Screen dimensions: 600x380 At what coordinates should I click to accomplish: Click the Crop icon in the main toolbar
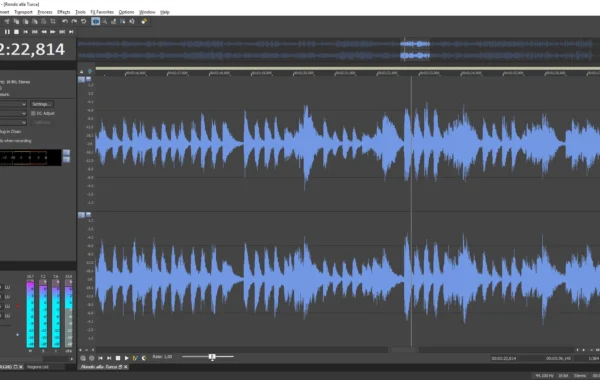[53, 21]
